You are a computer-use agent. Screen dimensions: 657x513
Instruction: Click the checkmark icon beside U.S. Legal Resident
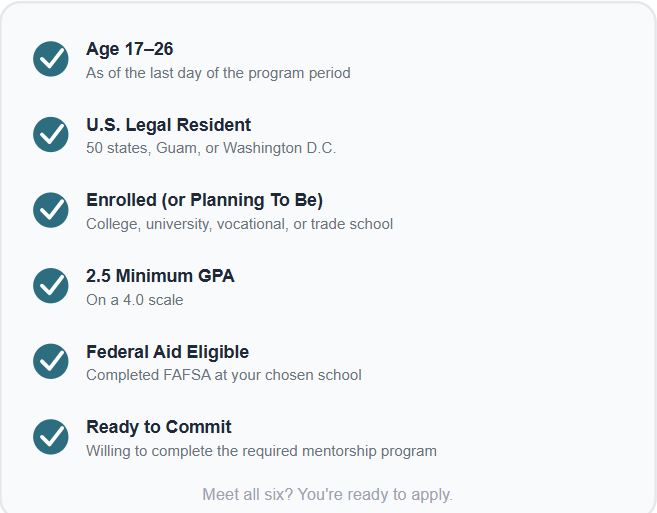pos(51,135)
